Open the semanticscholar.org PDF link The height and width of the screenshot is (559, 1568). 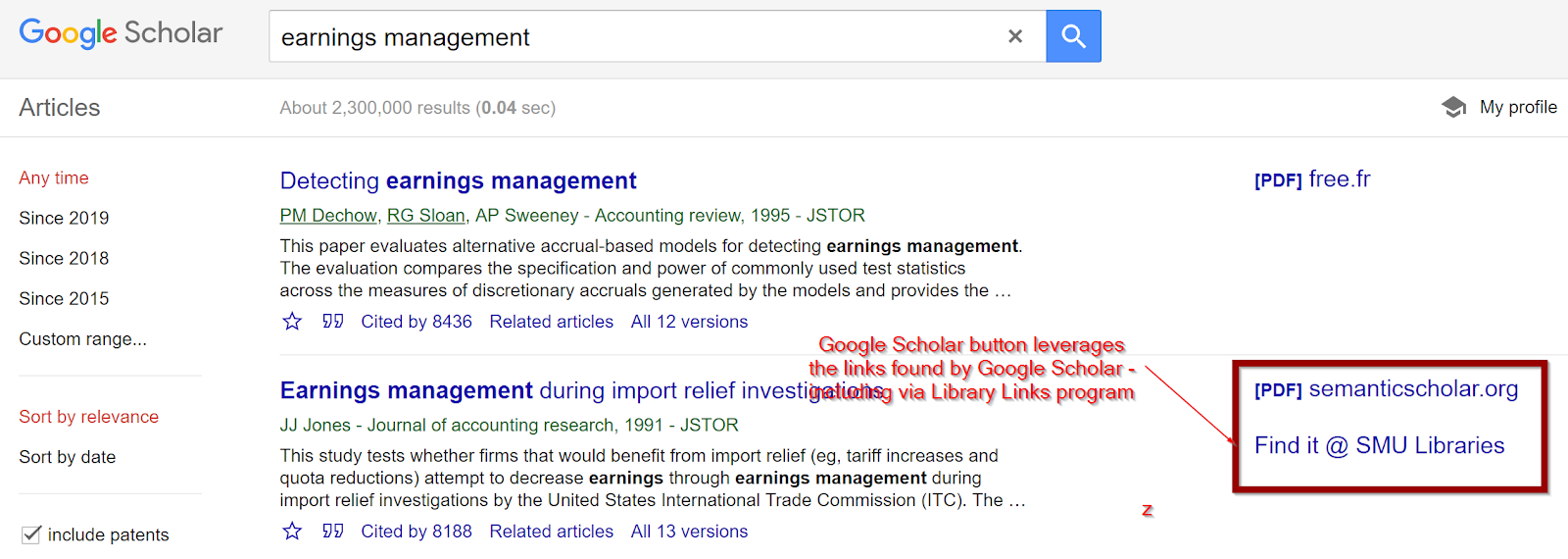[x=1386, y=389]
